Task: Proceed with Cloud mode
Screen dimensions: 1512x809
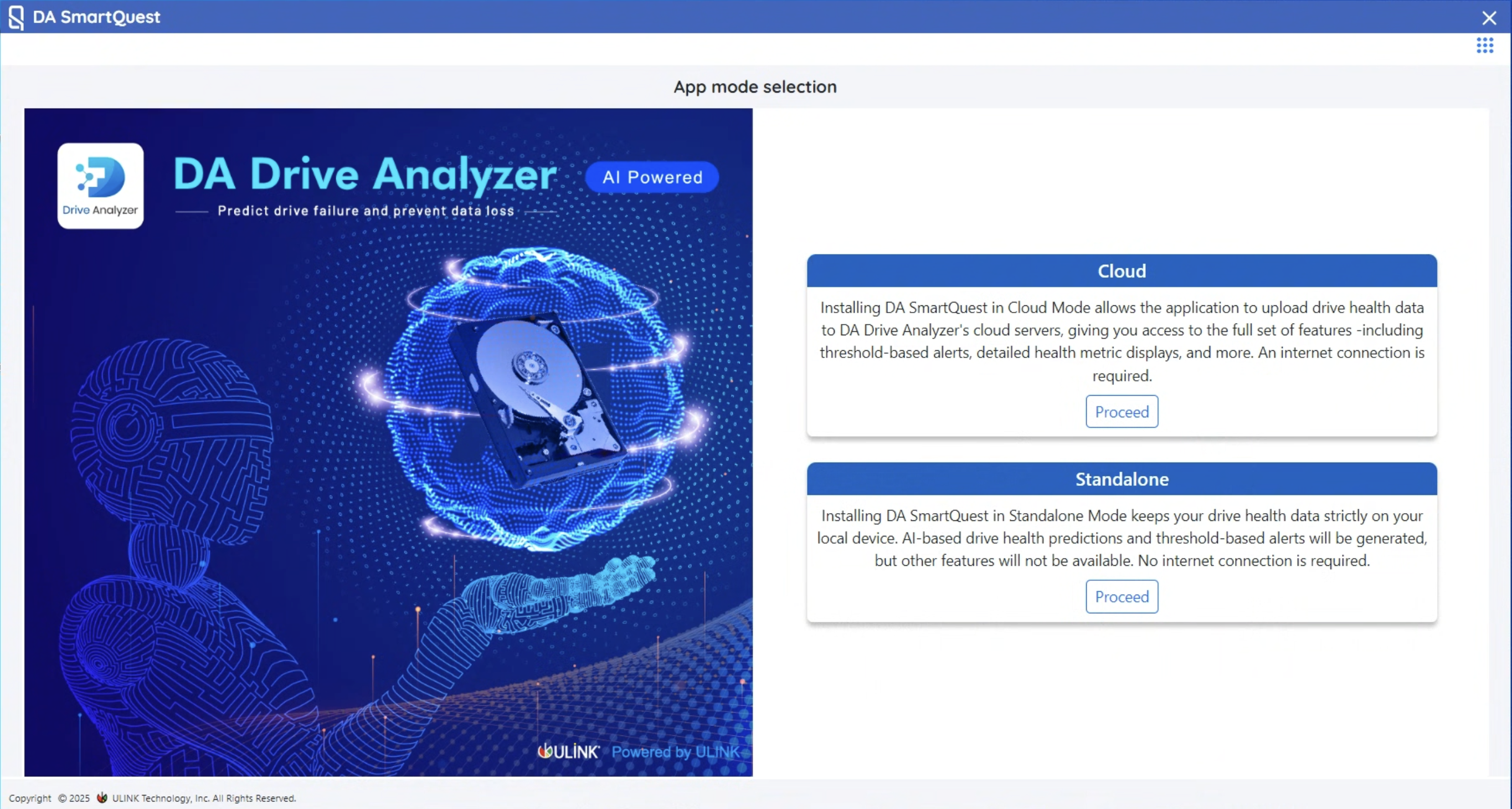Action: [x=1121, y=412]
